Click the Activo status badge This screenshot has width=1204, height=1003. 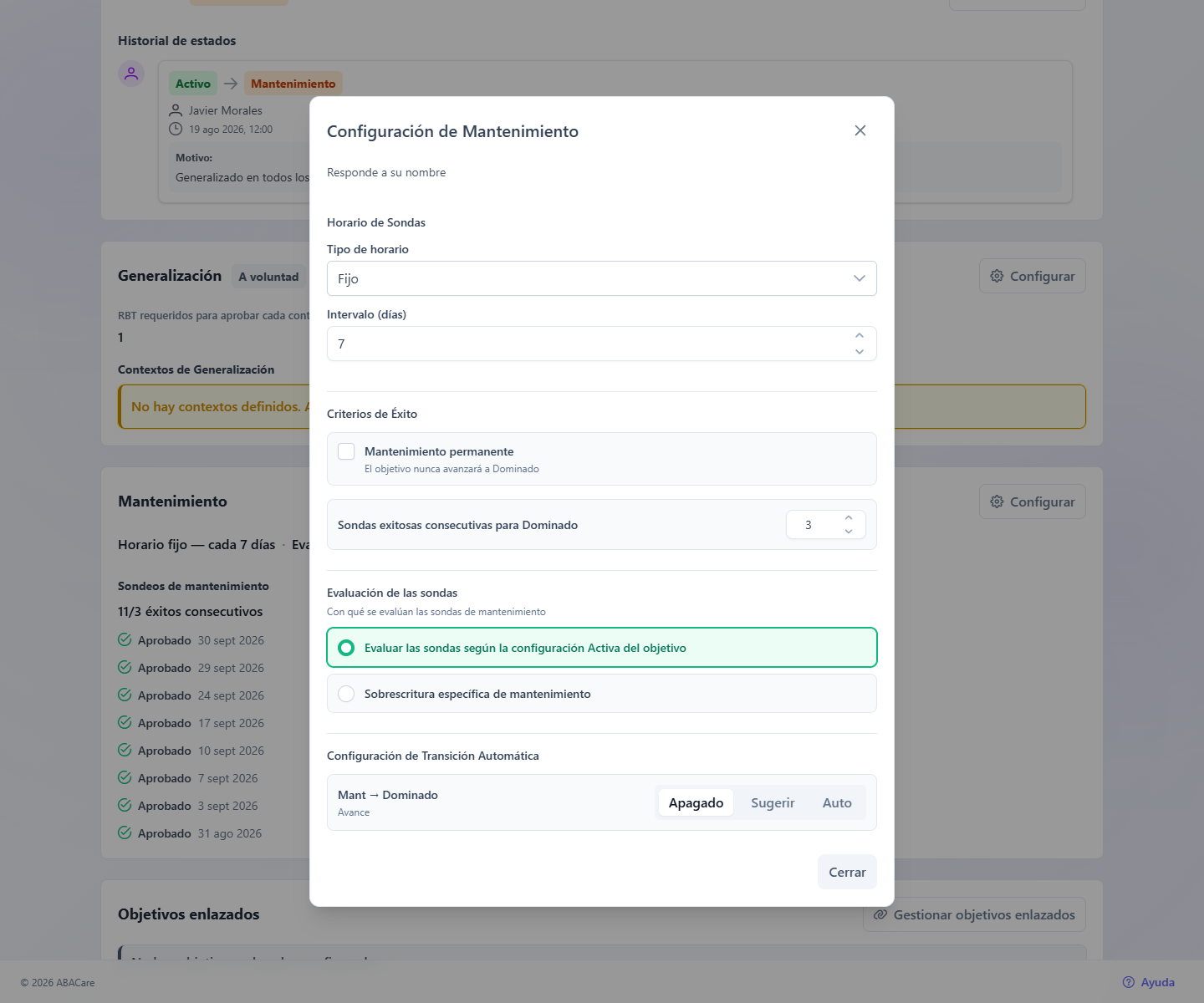[x=193, y=84]
